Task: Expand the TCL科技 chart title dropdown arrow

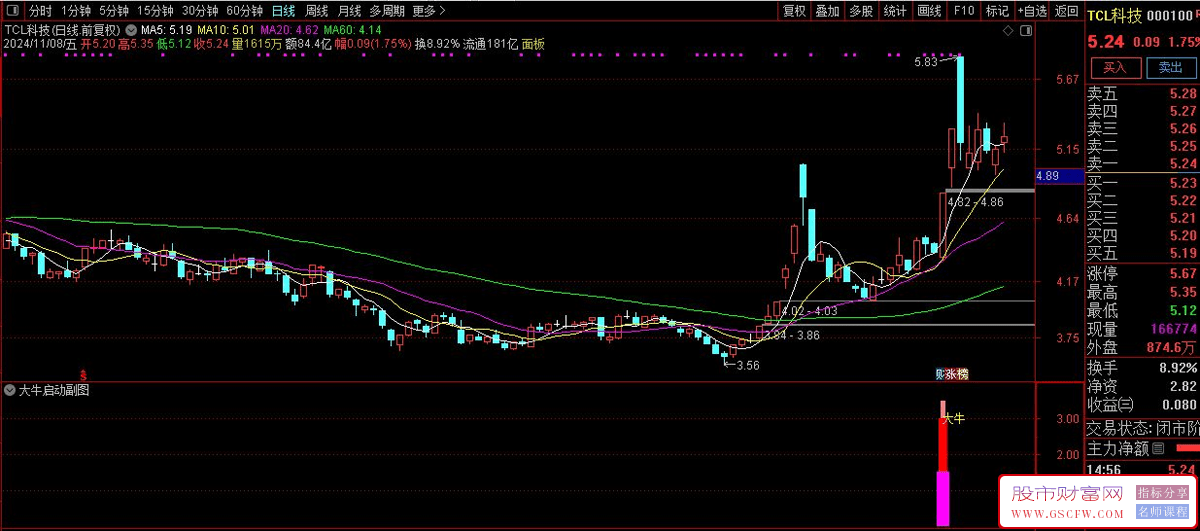Action: click(x=130, y=30)
